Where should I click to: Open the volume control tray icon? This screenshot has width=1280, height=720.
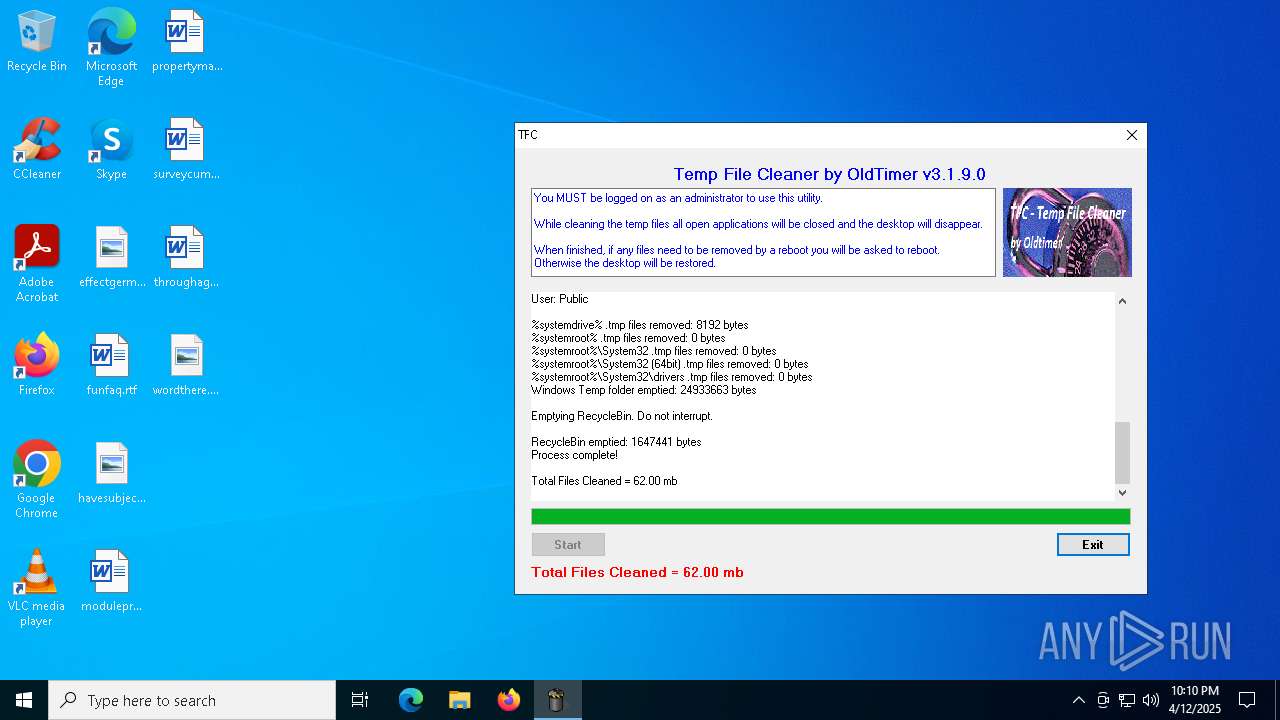(x=1151, y=700)
